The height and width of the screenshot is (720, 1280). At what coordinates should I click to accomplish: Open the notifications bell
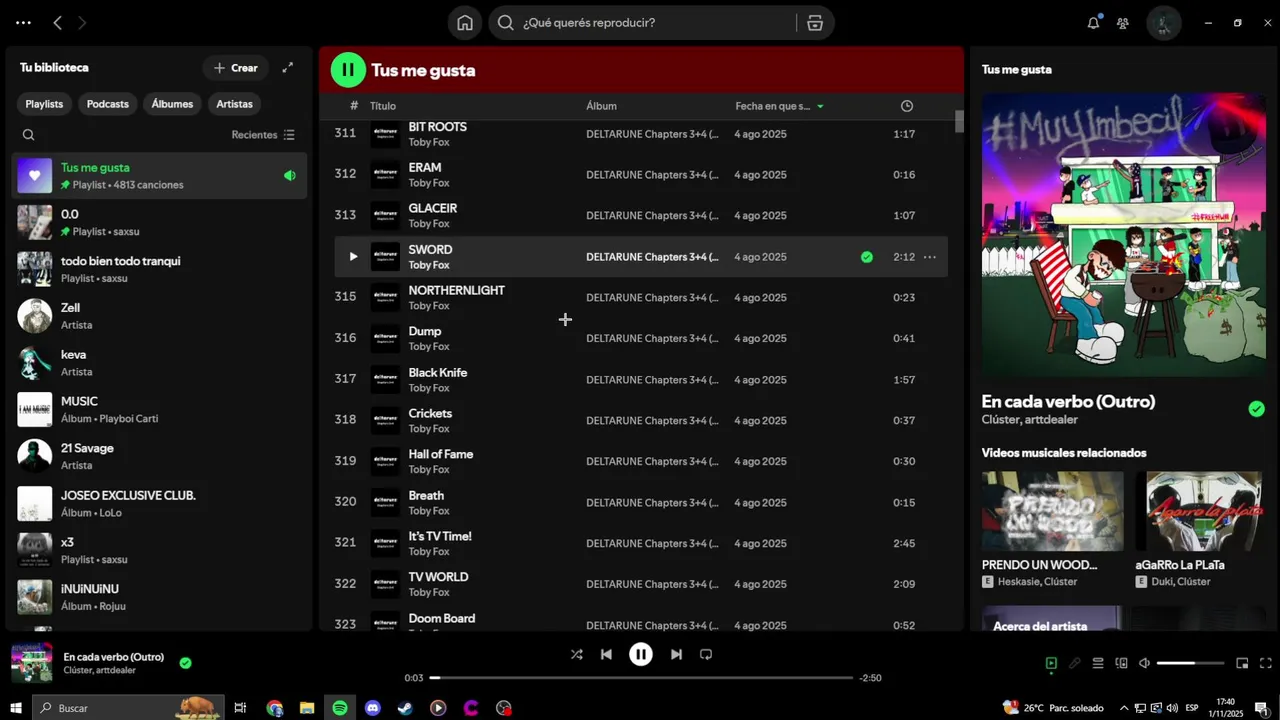tap(1093, 23)
